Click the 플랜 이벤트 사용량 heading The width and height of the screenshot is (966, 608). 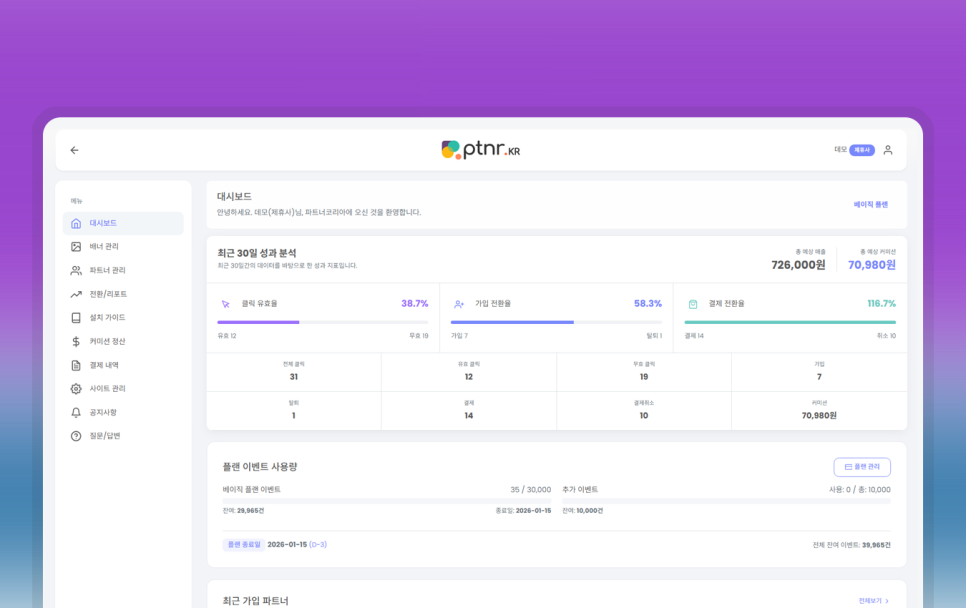(x=260, y=467)
